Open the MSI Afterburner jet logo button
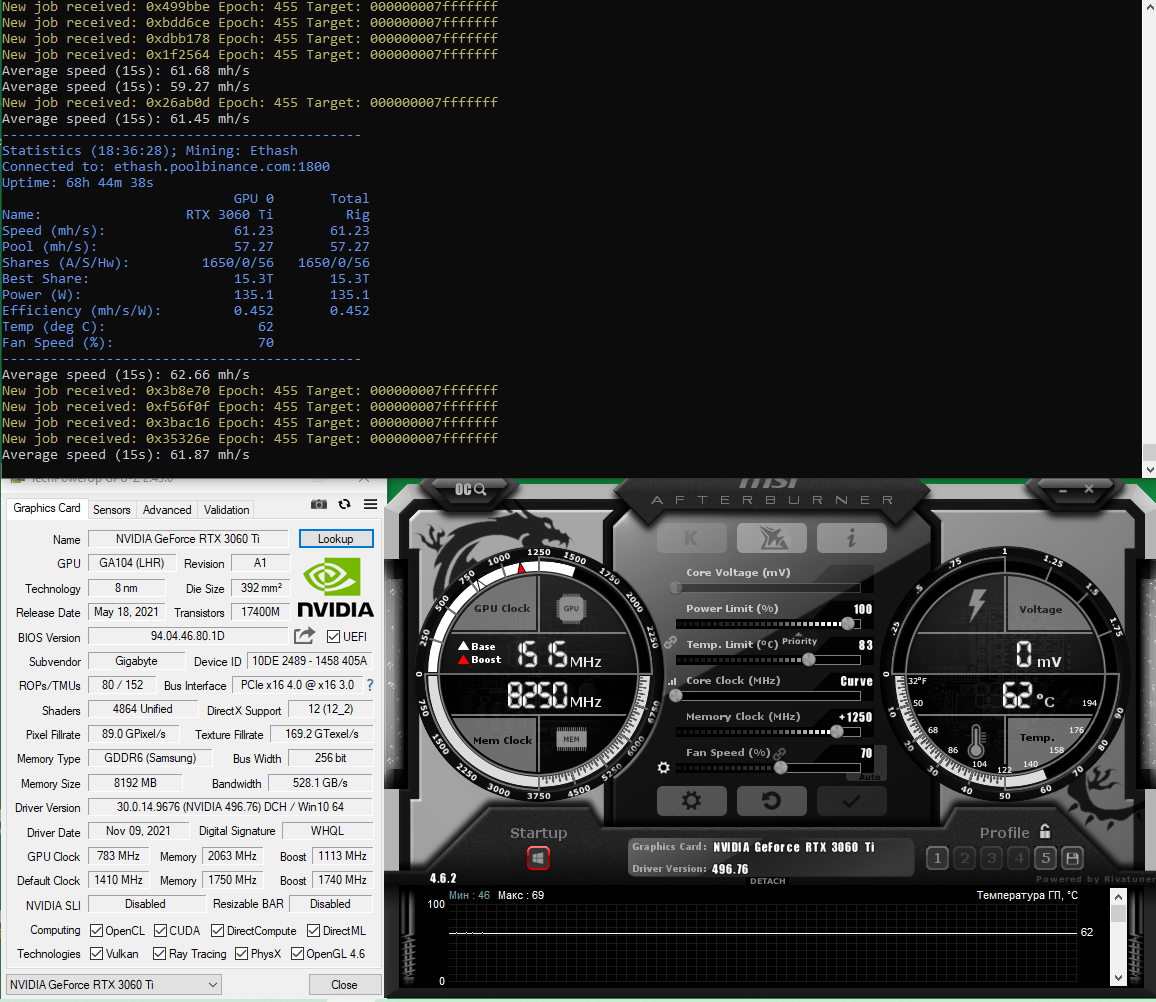Viewport: 1156px width, 1002px height. [772, 538]
